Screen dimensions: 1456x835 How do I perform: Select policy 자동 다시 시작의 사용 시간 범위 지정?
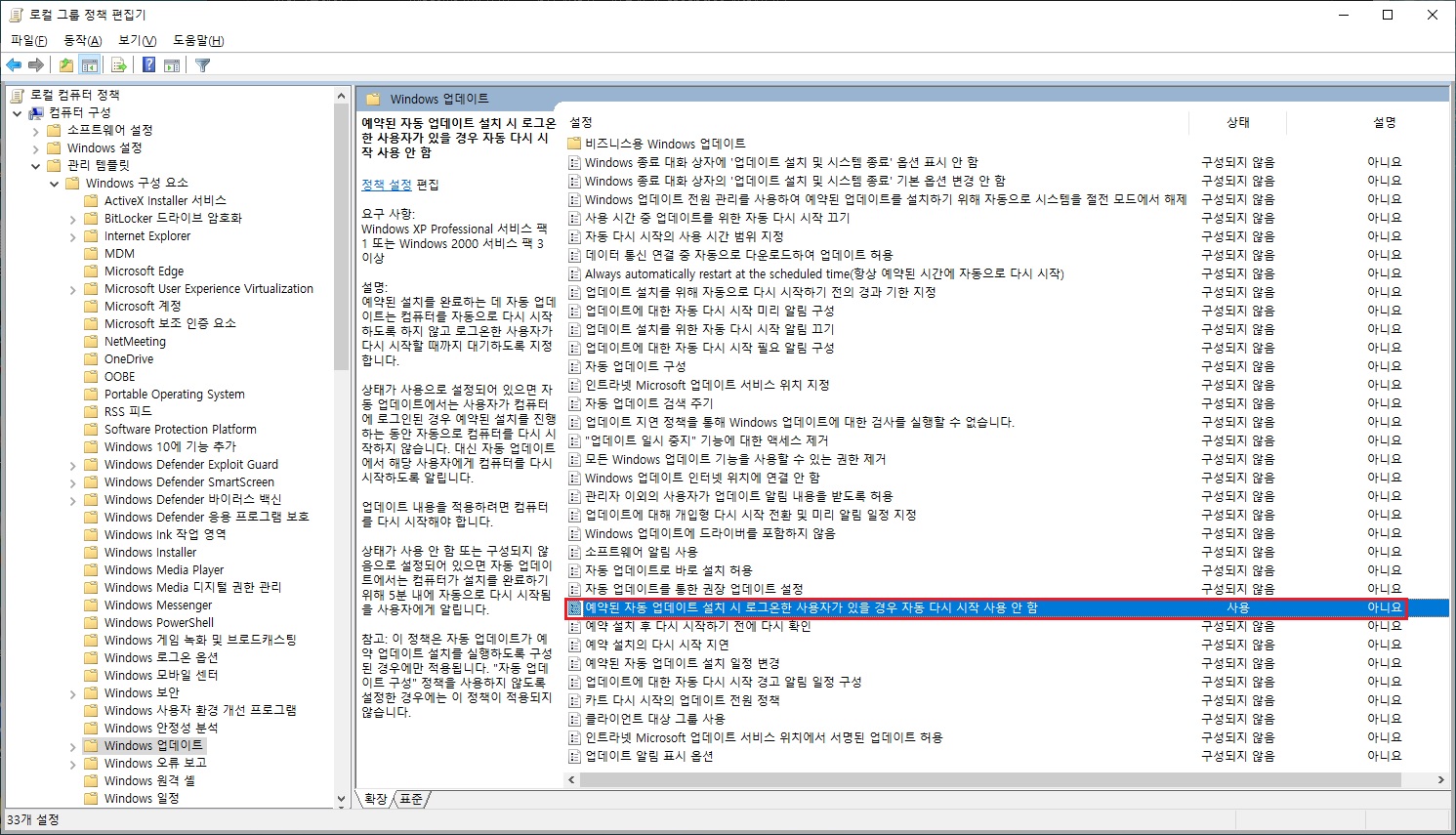click(684, 236)
